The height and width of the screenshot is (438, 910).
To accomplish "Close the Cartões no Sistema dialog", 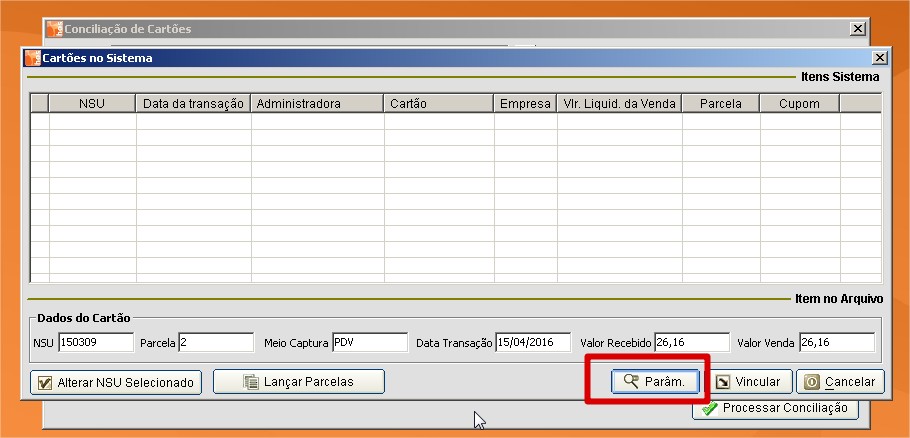I will coord(879,58).
